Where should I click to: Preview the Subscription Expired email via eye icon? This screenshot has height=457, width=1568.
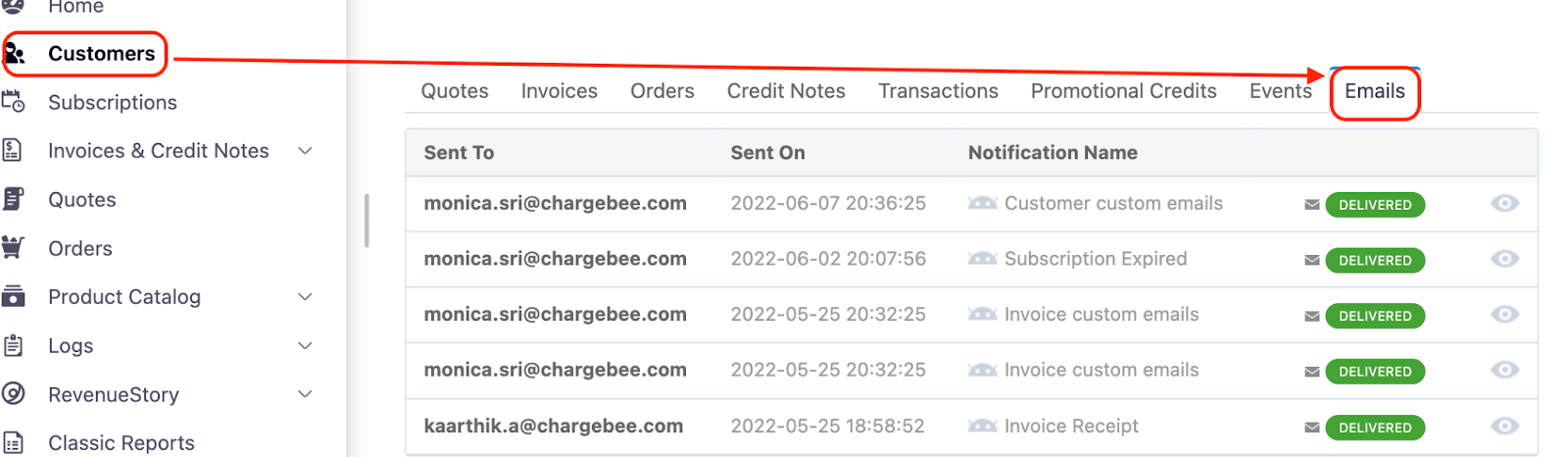point(1504,259)
